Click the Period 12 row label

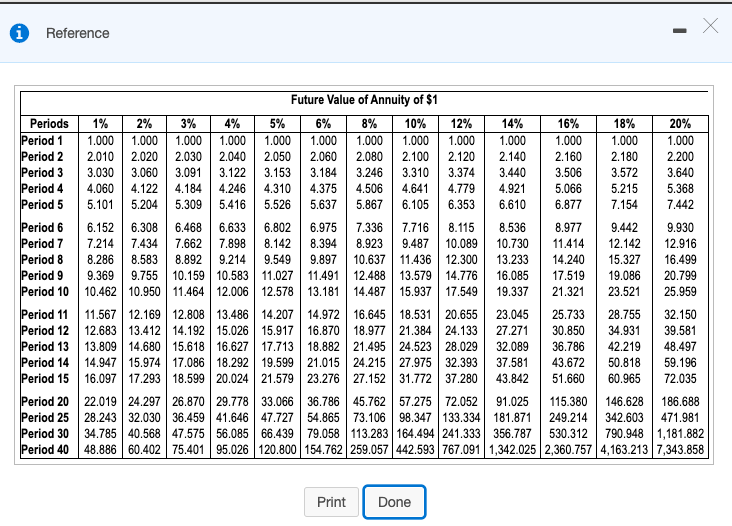pos(45,330)
